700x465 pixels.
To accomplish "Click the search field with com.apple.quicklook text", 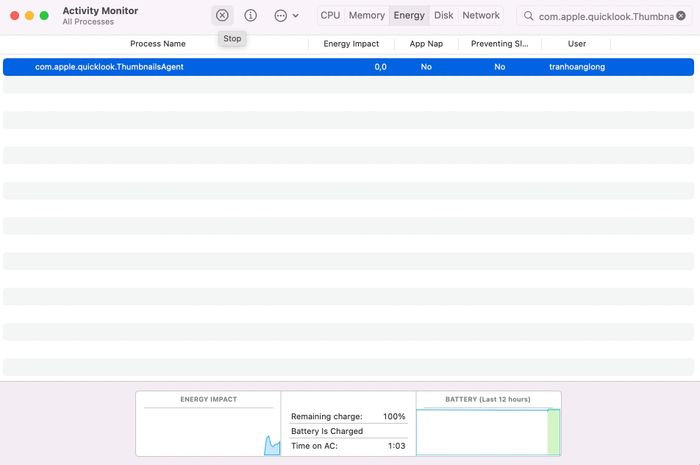I will point(606,17).
